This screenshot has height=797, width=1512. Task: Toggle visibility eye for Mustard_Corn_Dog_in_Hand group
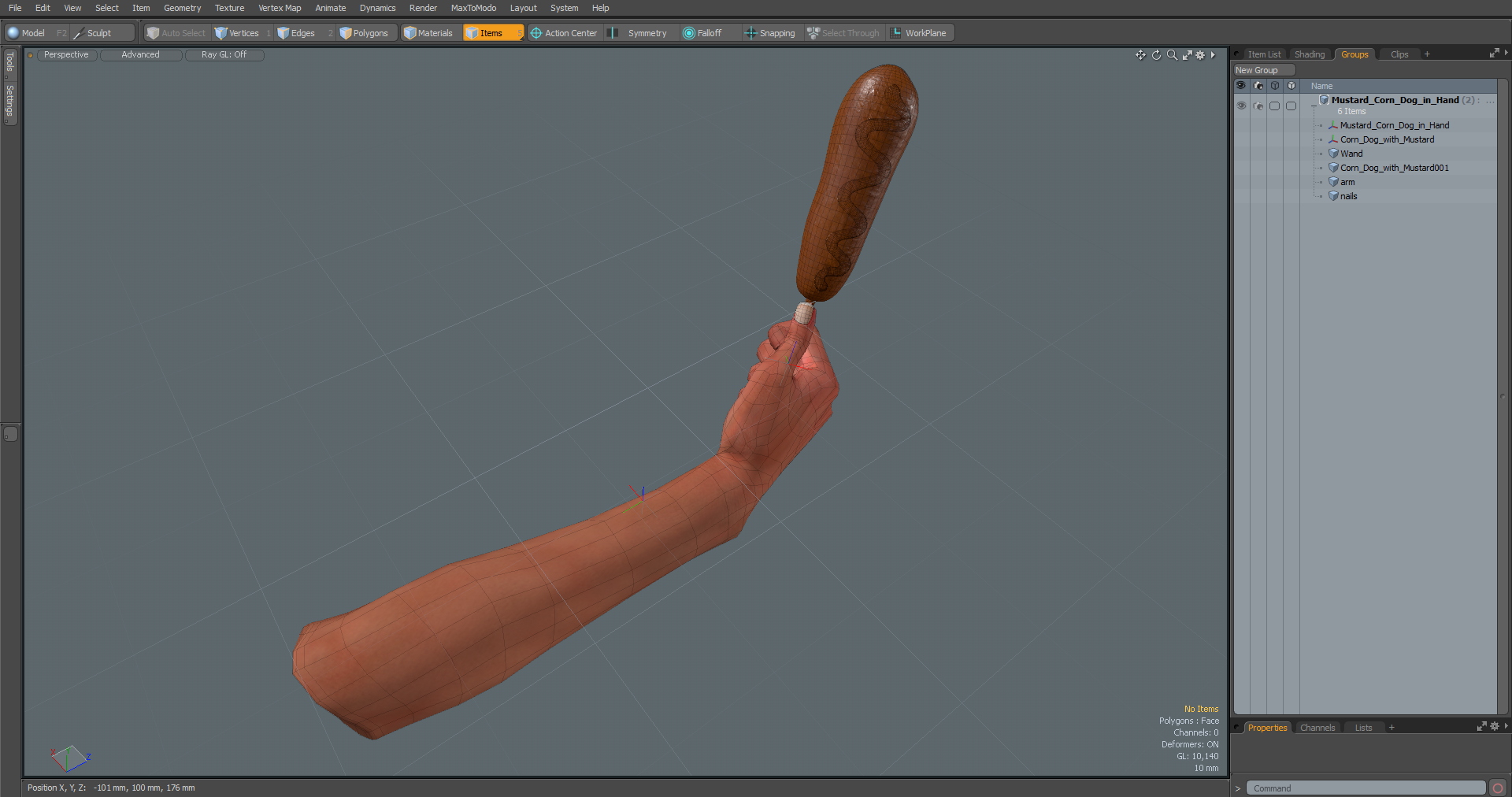tap(1241, 106)
